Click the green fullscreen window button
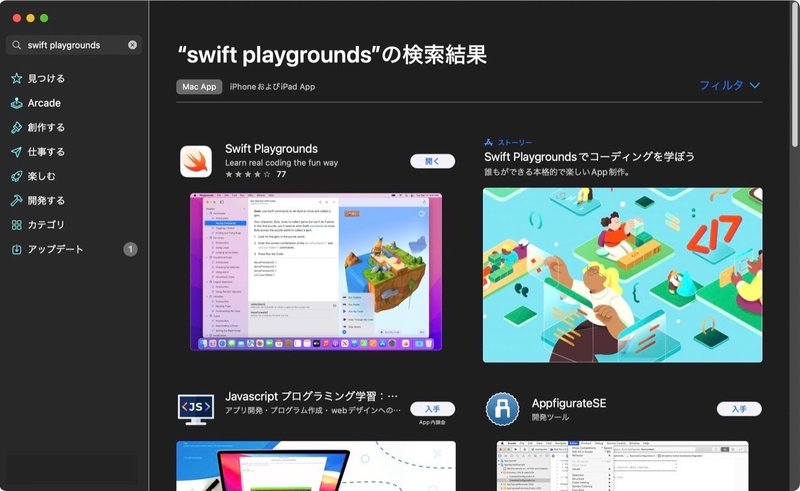Viewport: 800px width, 491px height. (x=44, y=18)
